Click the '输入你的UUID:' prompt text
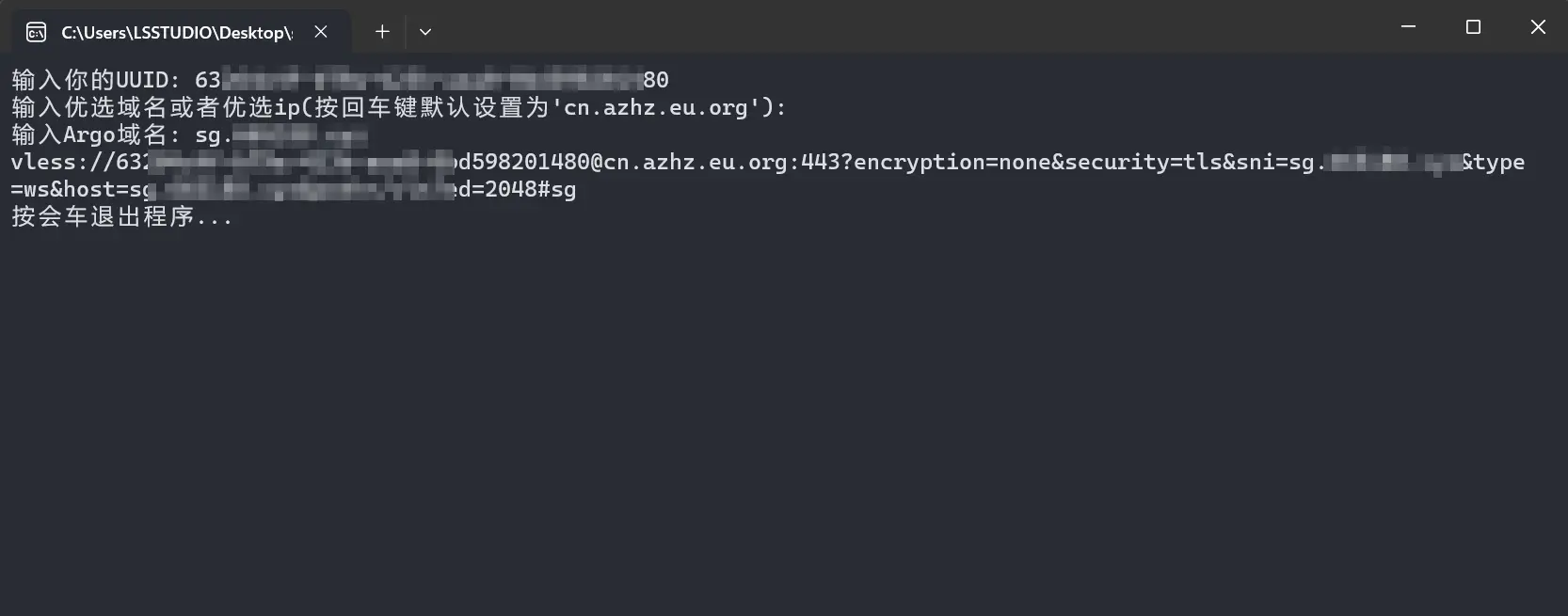This screenshot has width=1568, height=616. pos(95,80)
